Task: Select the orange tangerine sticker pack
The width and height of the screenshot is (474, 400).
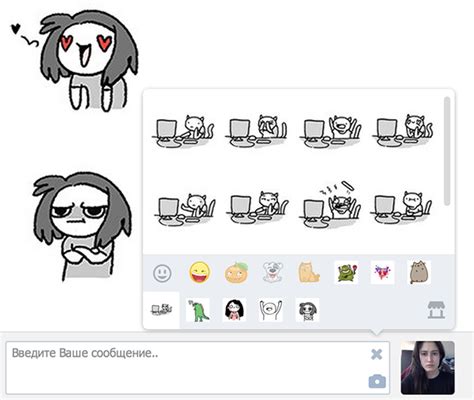Action: pos(236,273)
